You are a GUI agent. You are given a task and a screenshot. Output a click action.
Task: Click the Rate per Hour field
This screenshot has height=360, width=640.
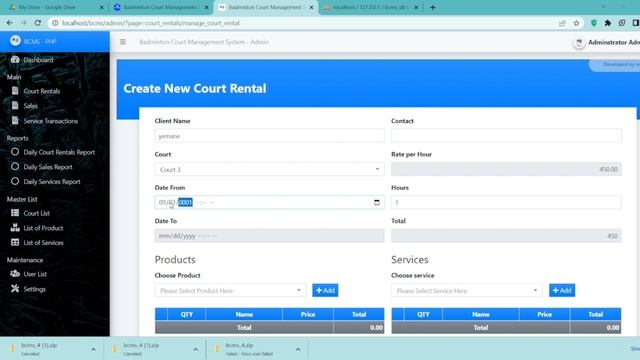click(506, 169)
